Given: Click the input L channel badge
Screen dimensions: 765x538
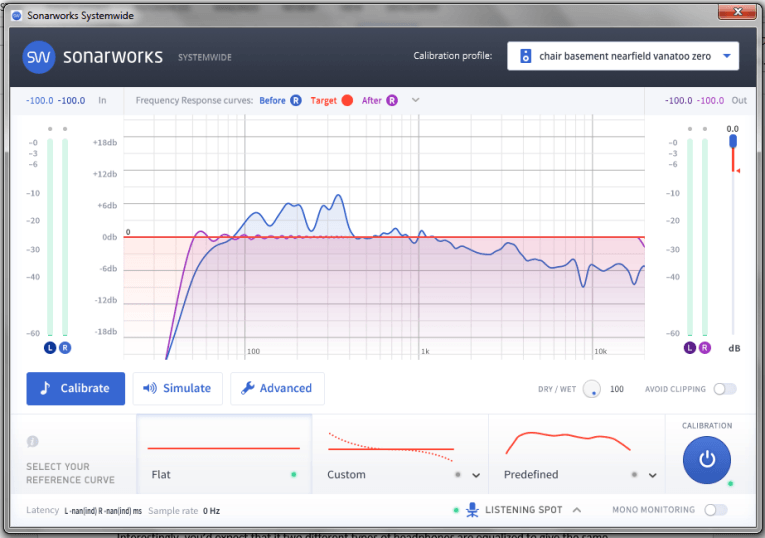Looking at the screenshot, I should click(50, 348).
